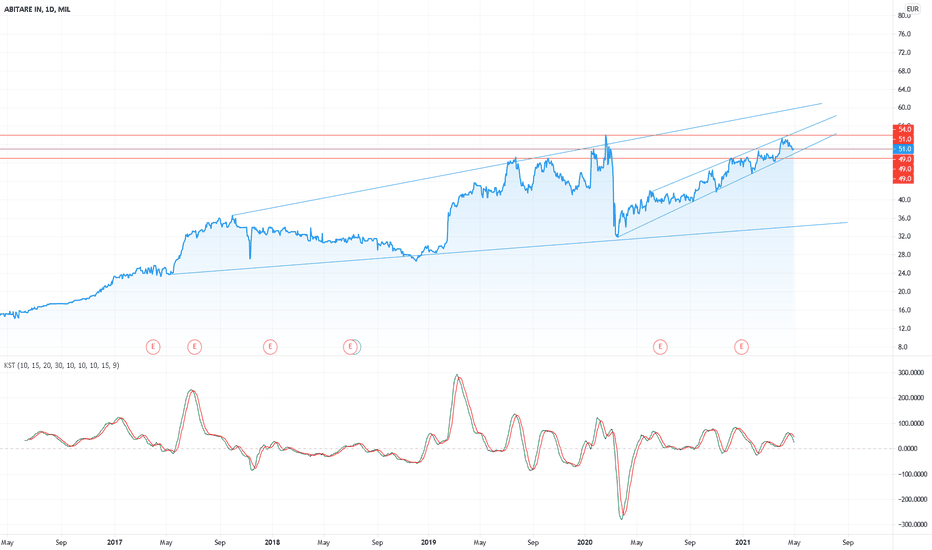The width and height of the screenshot is (932, 550).
Task: Click the 300.0000 KST scale value
Action: coord(911,373)
